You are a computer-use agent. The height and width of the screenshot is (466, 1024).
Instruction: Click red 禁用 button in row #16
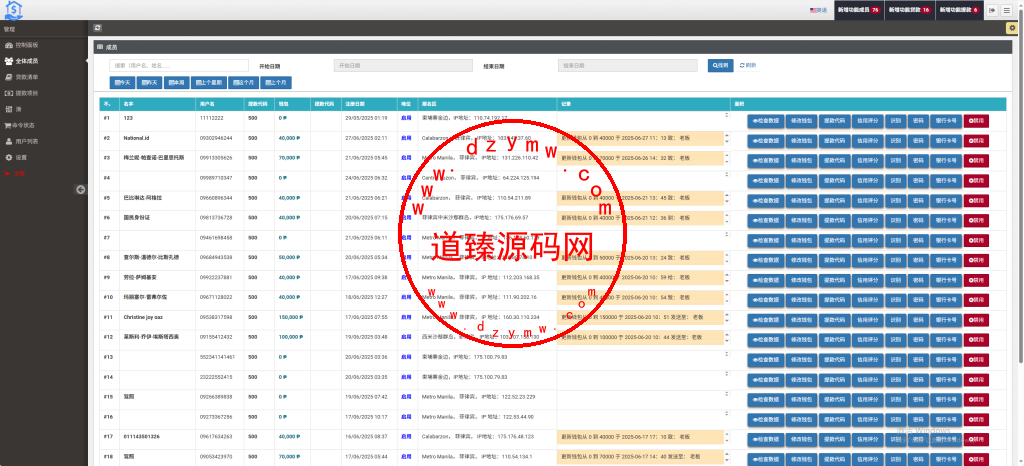tap(976, 420)
